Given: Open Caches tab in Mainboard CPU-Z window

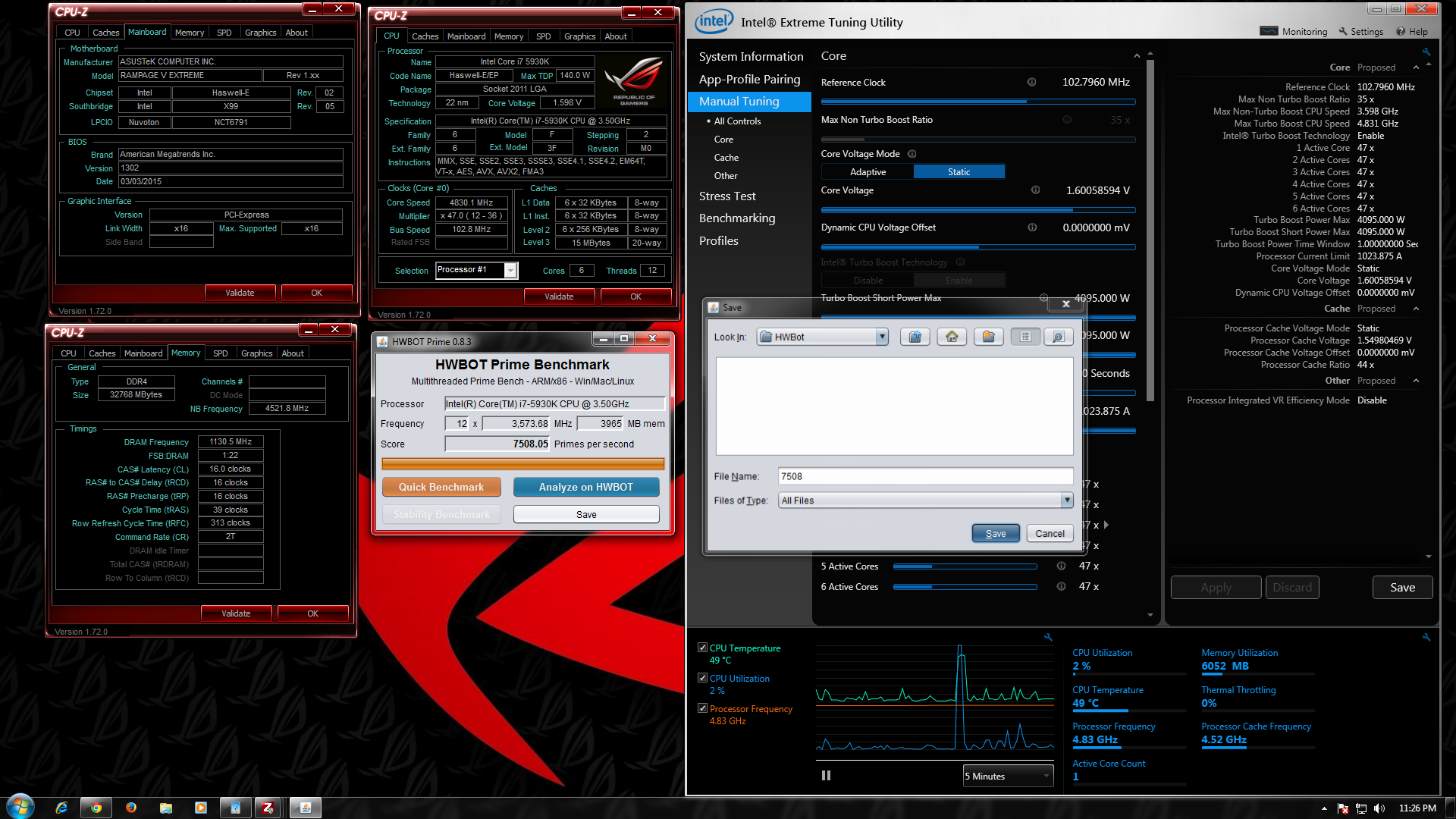Looking at the screenshot, I should coord(105,33).
